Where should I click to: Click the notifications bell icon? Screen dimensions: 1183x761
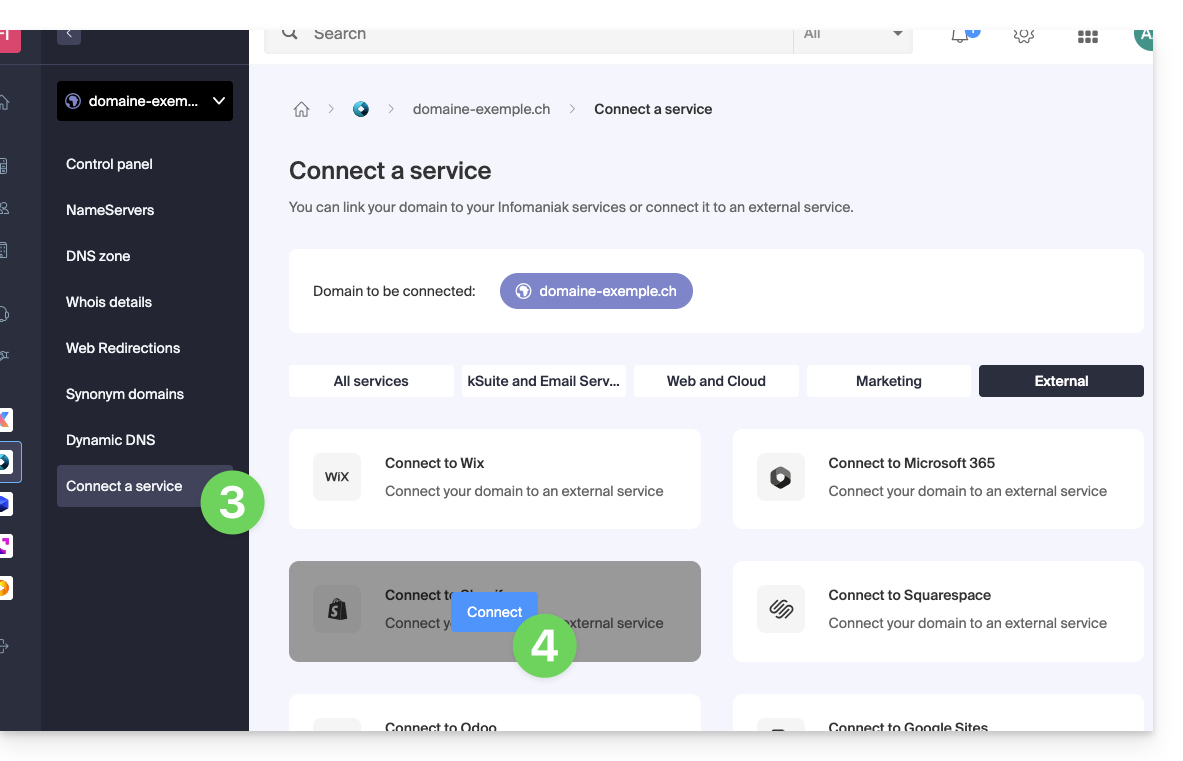click(960, 35)
